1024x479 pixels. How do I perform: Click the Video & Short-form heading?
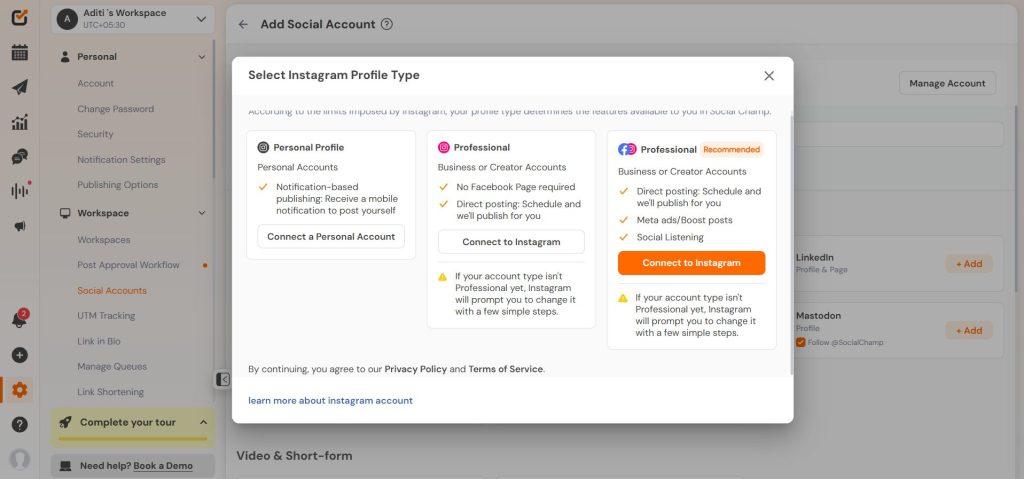coord(294,455)
